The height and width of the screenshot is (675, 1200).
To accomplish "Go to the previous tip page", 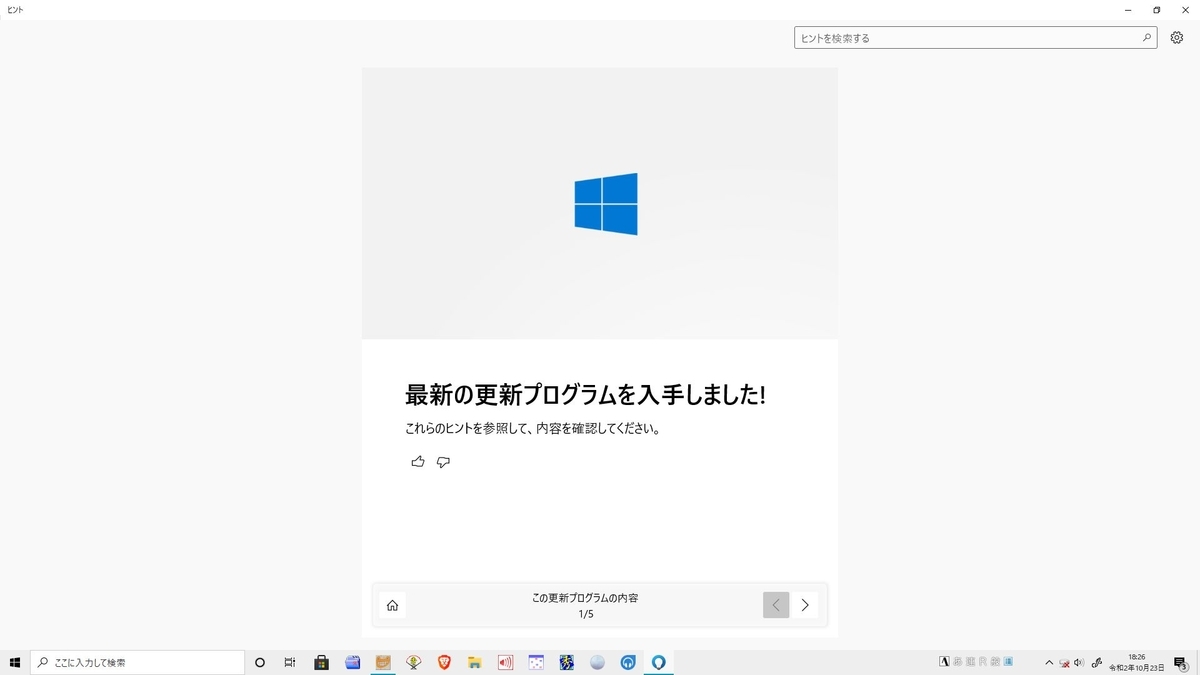I will pos(776,605).
